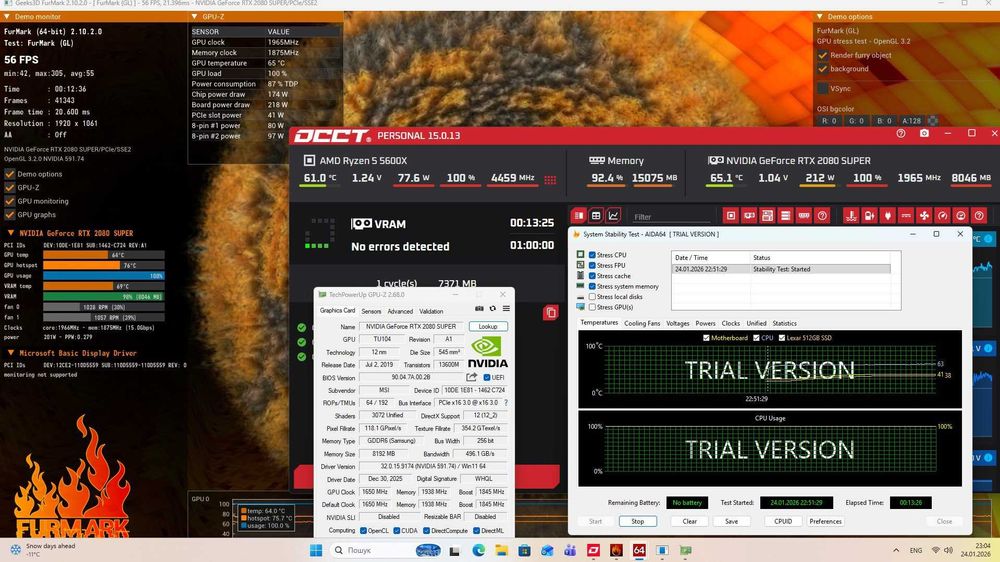The image size is (1000, 562).
Task: Open Microsoft Edge from the taskbar
Action: 478,550
